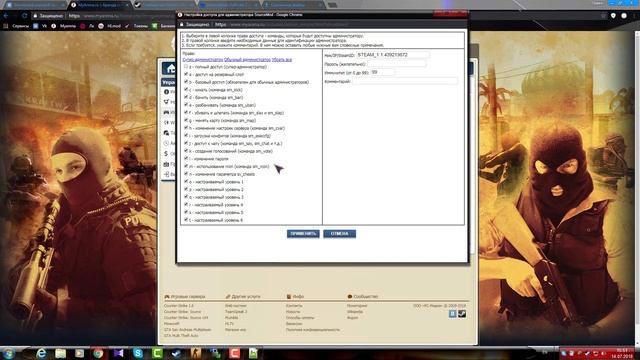Click the 'Применить' button
640x360 pixels.
pyautogui.click(x=303, y=233)
